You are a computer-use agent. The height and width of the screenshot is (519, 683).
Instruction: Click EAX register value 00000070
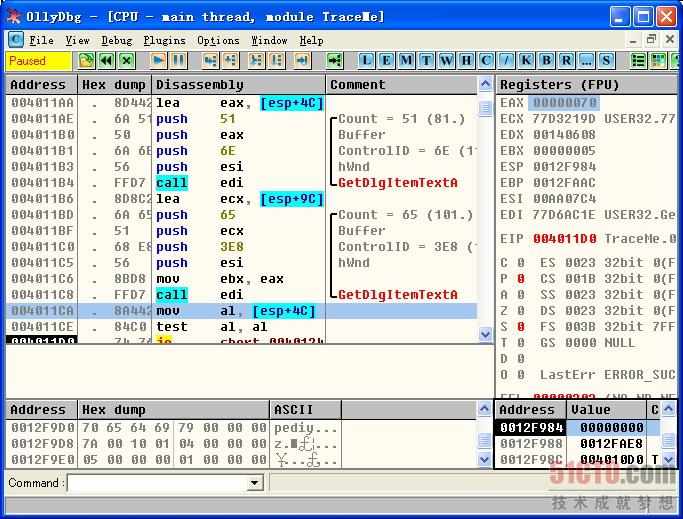[564, 103]
